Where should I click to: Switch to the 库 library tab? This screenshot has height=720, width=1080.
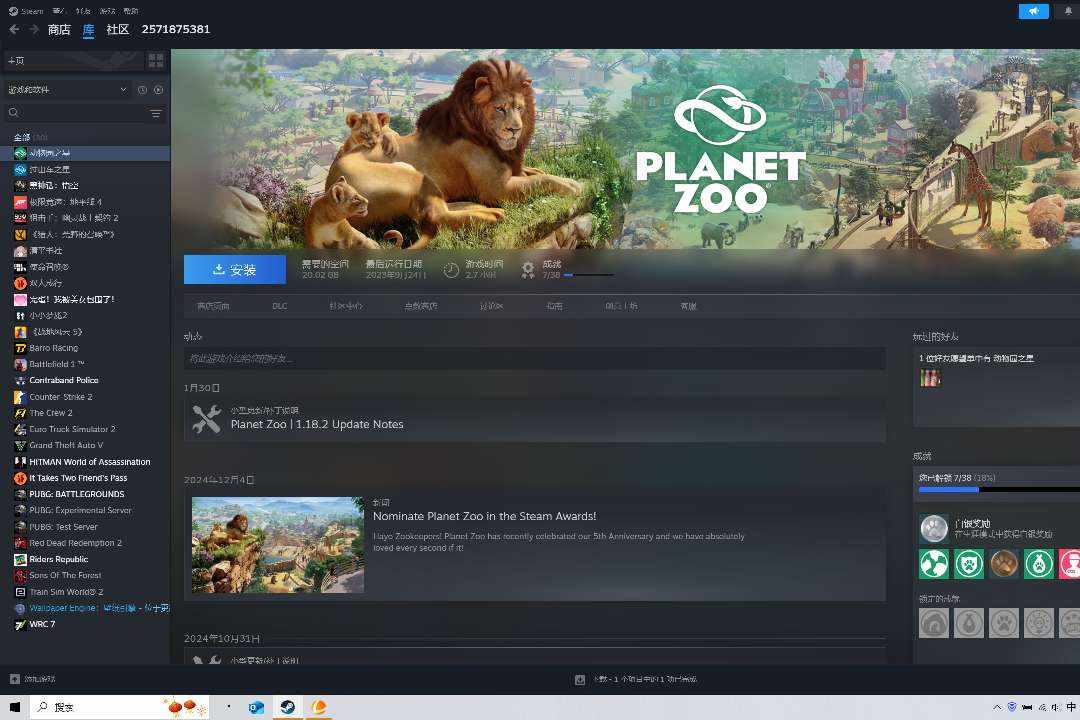click(x=88, y=30)
